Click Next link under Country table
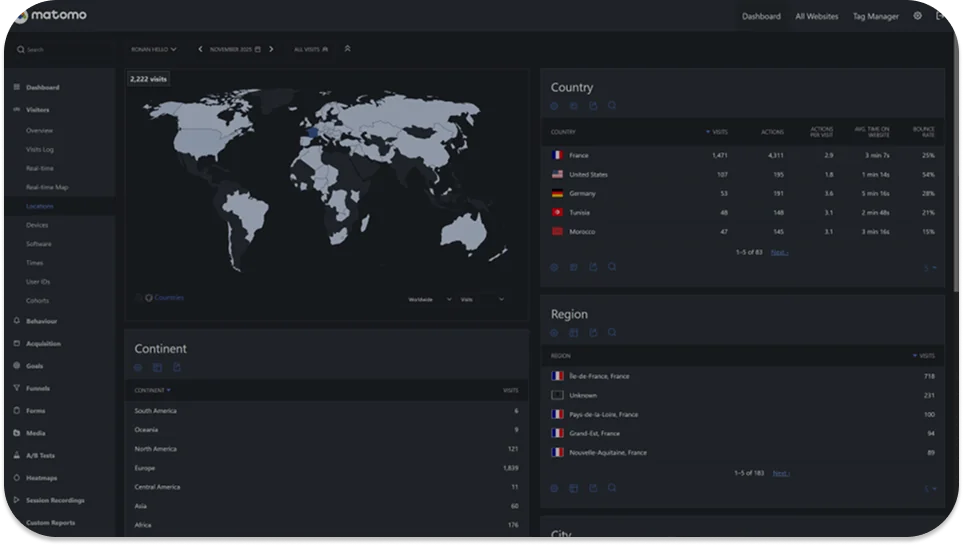The width and height of the screenshot is (963, 545). [779, 253]
